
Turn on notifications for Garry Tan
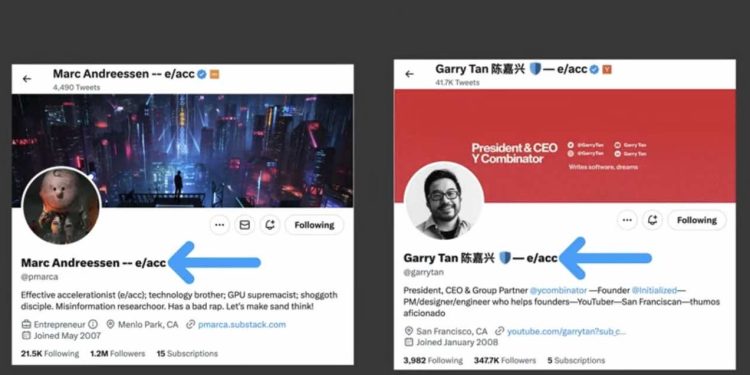pyautogui.click(x=652, y=220)
